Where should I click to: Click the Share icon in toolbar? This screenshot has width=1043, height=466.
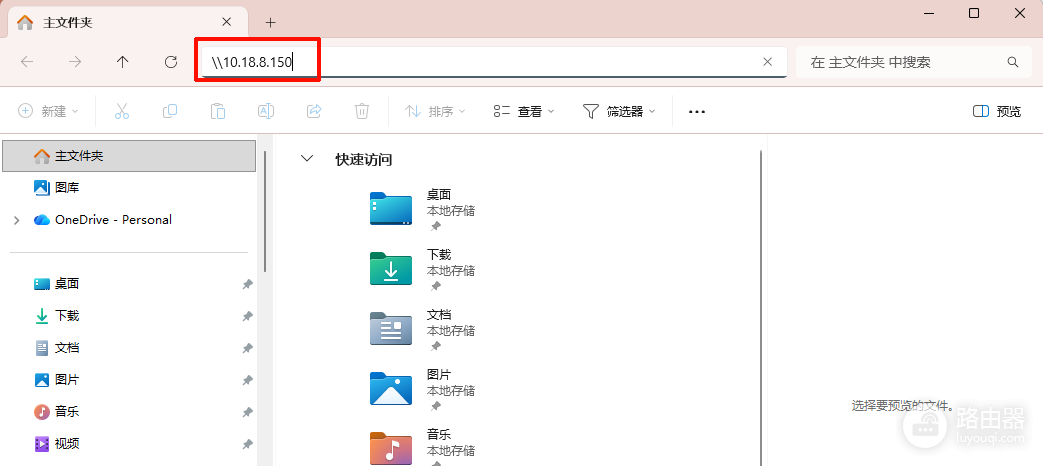(x=313, y=111)
